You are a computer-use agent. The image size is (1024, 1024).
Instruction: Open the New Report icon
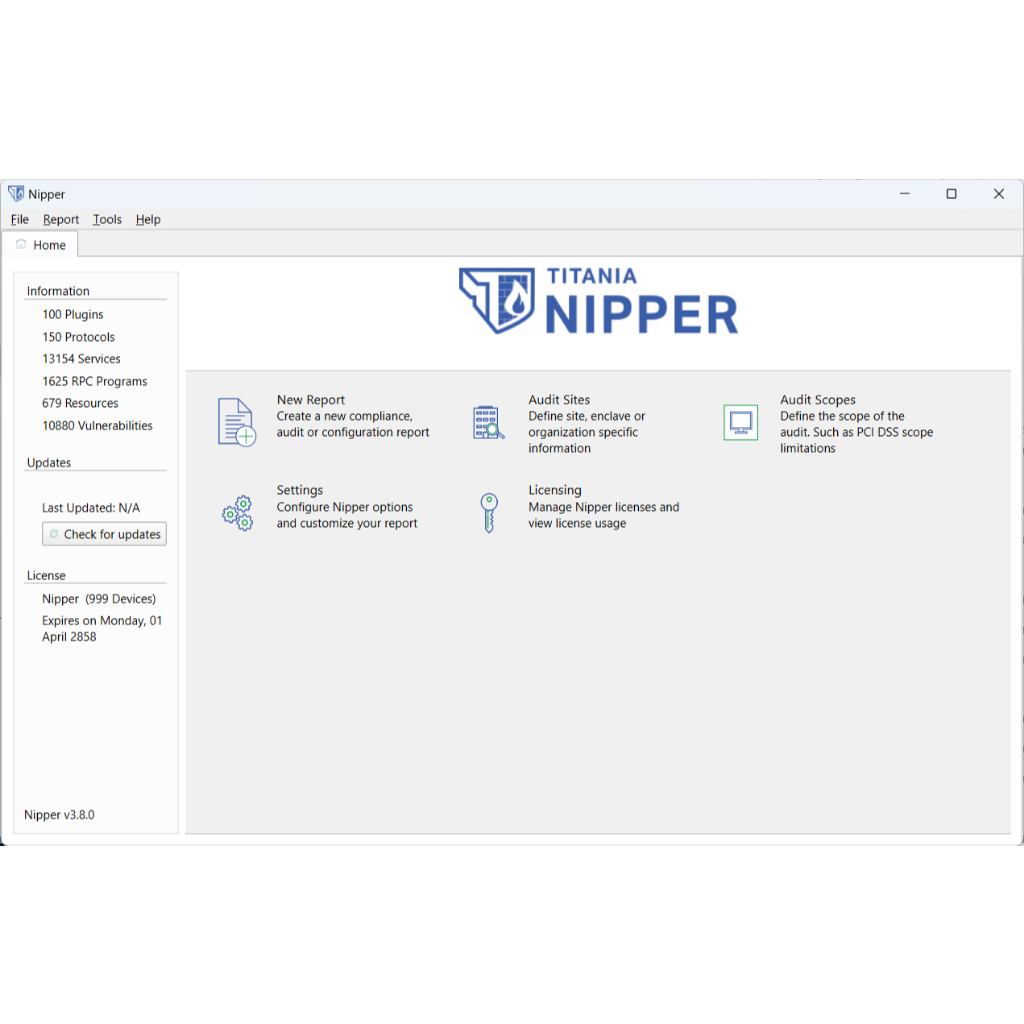(x=236, y=420)
